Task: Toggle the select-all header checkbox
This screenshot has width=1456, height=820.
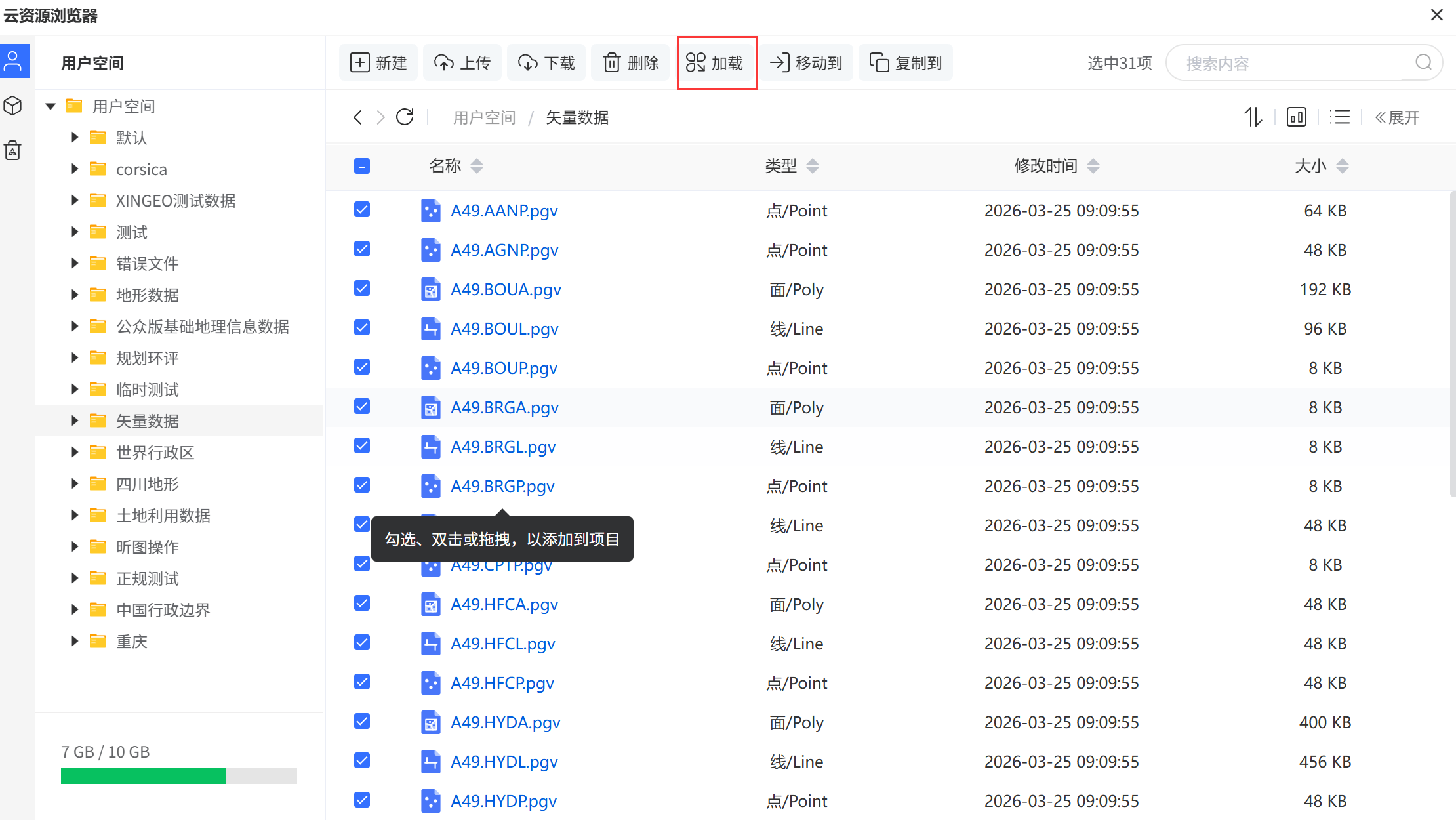Action: (362, 166)
